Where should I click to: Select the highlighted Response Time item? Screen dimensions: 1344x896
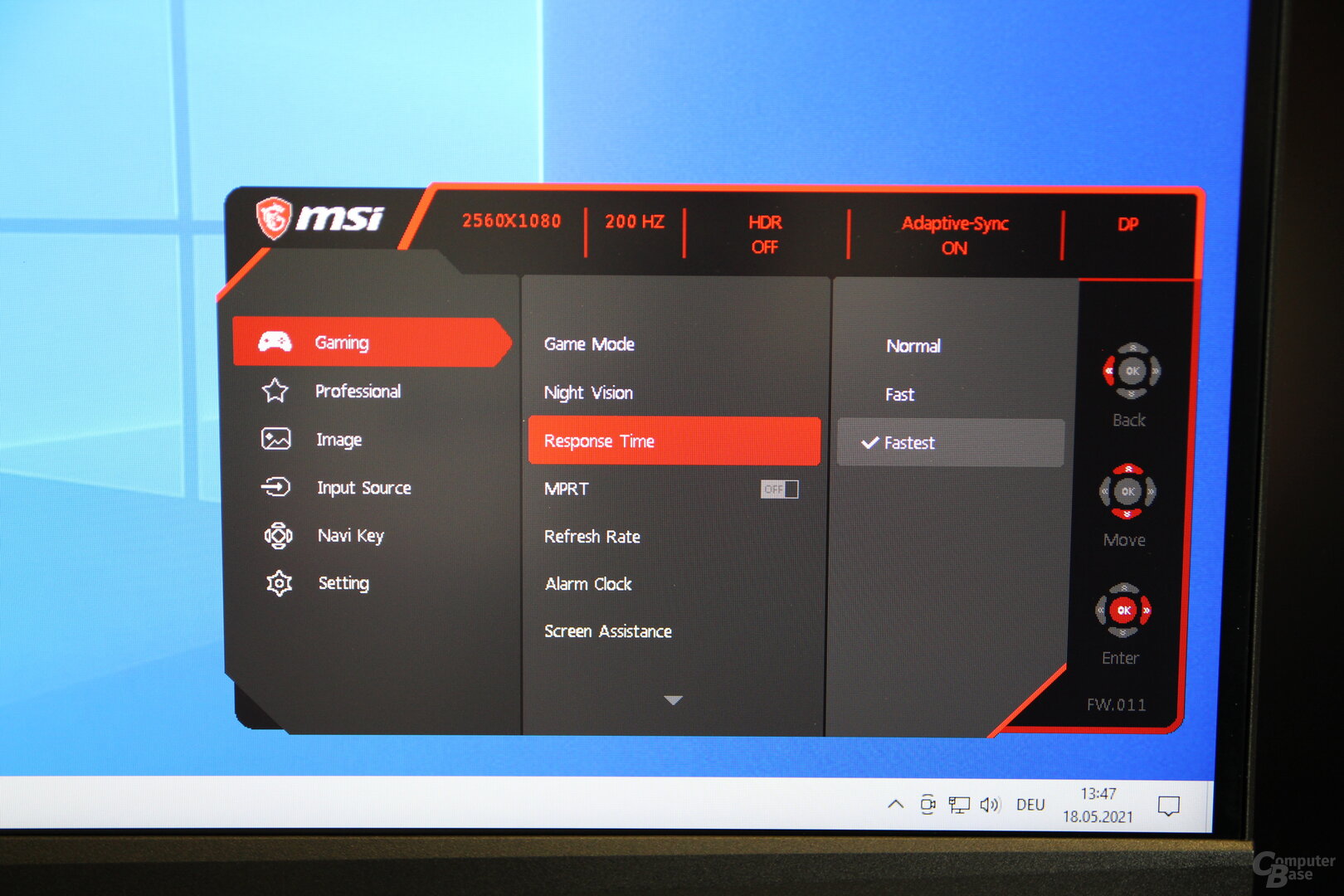(674, 441)
